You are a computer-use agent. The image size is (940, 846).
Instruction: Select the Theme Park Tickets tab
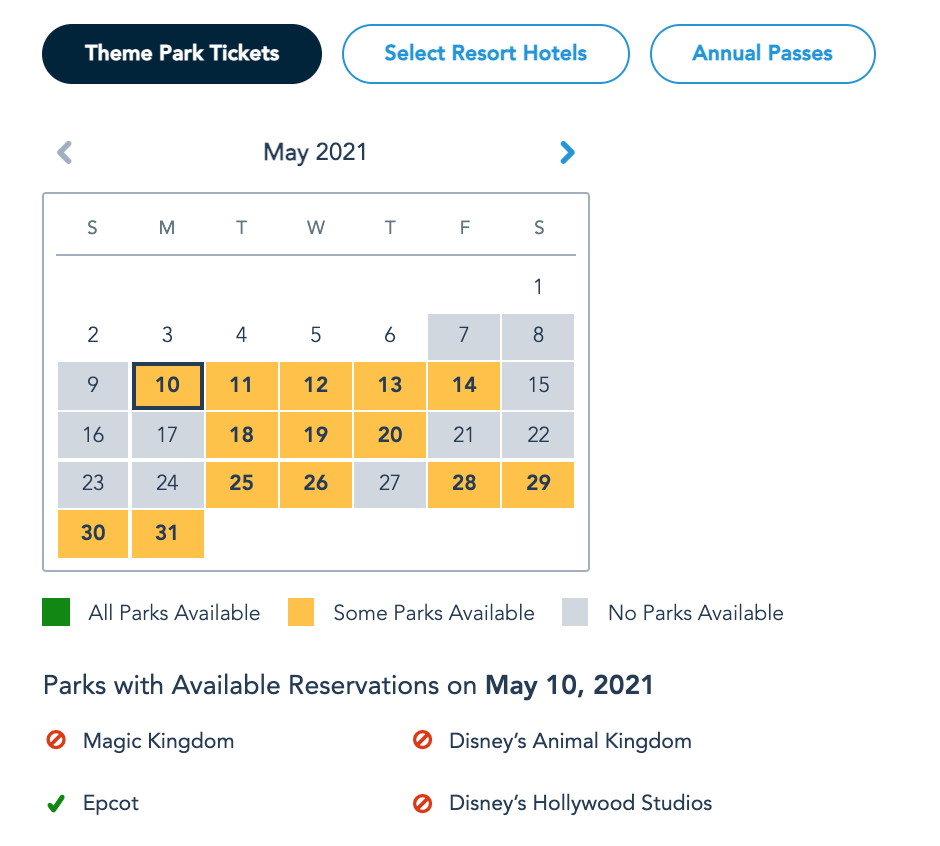tap(182, 54)
